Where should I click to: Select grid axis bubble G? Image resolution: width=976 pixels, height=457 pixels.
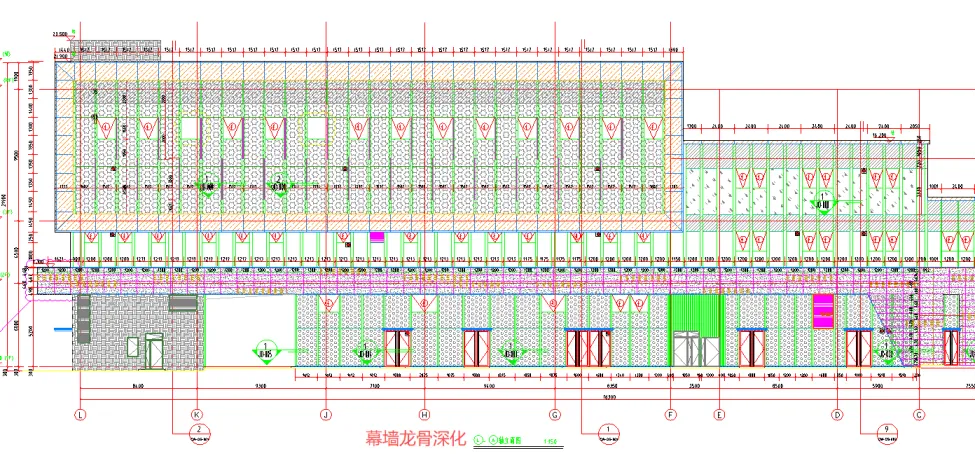coord(555,414)
